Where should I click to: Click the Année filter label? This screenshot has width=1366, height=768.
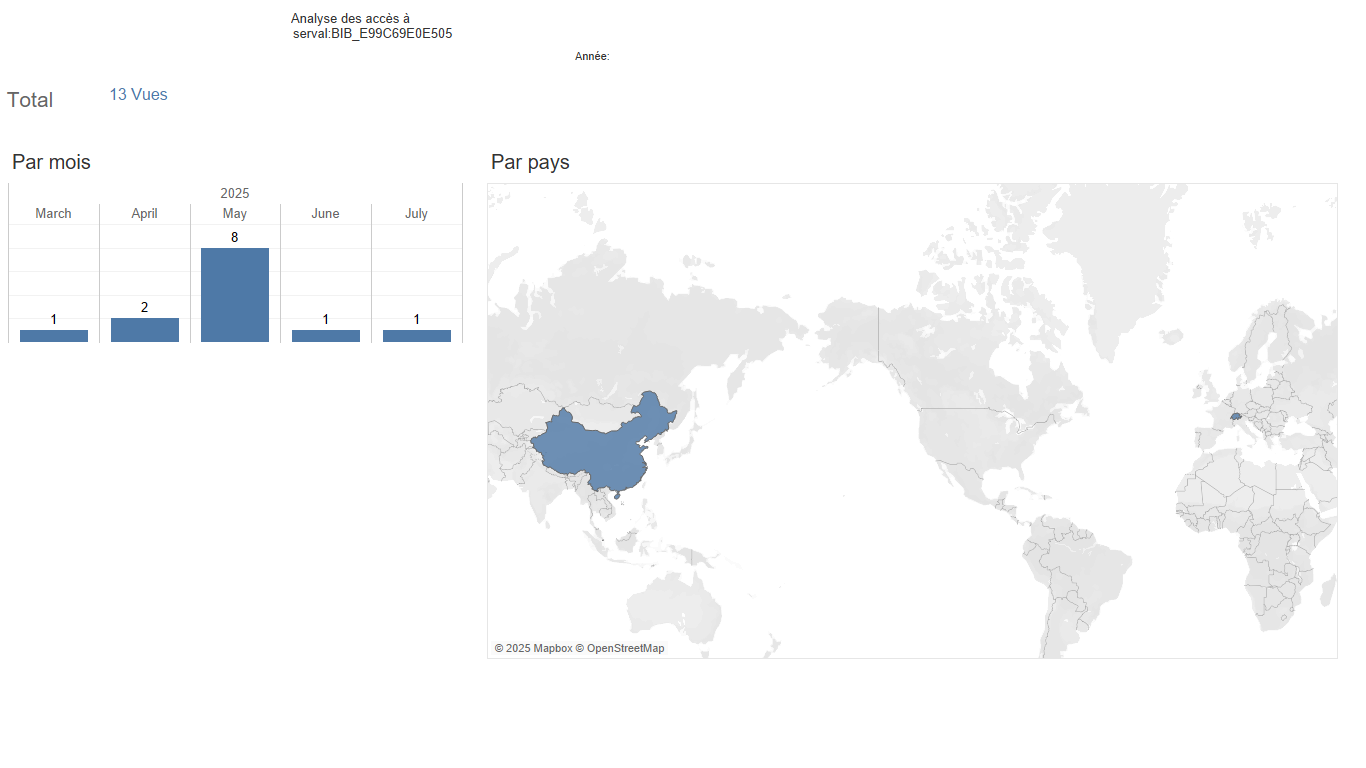(592, 57)
